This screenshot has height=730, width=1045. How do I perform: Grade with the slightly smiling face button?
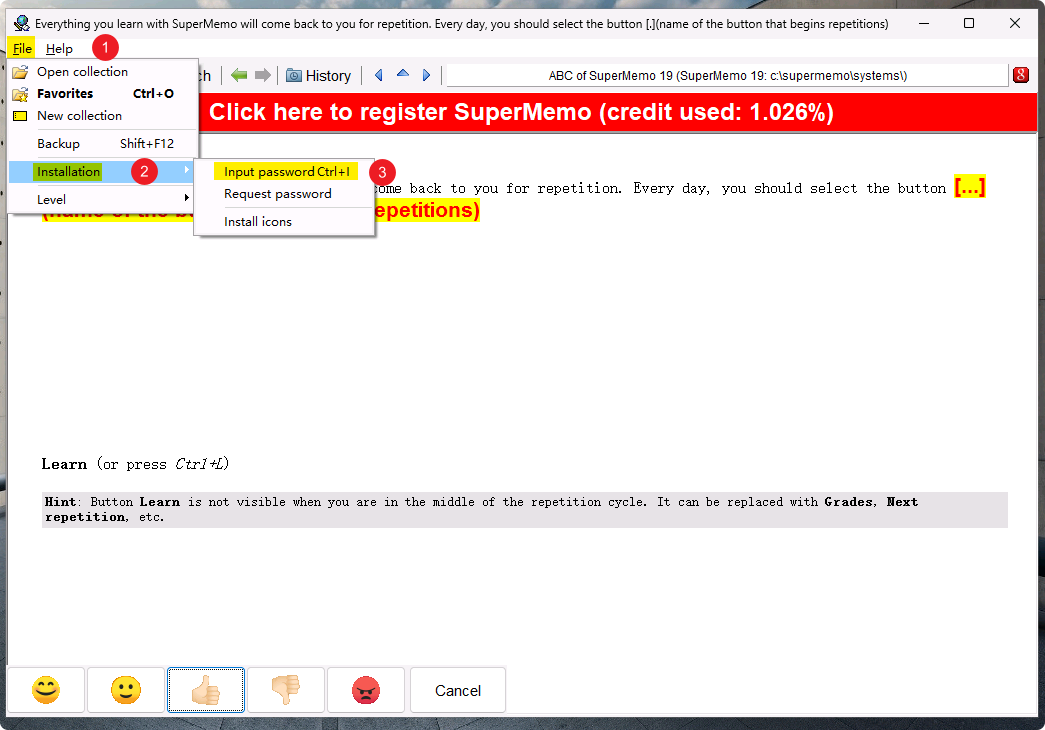[x=126, y=690]
